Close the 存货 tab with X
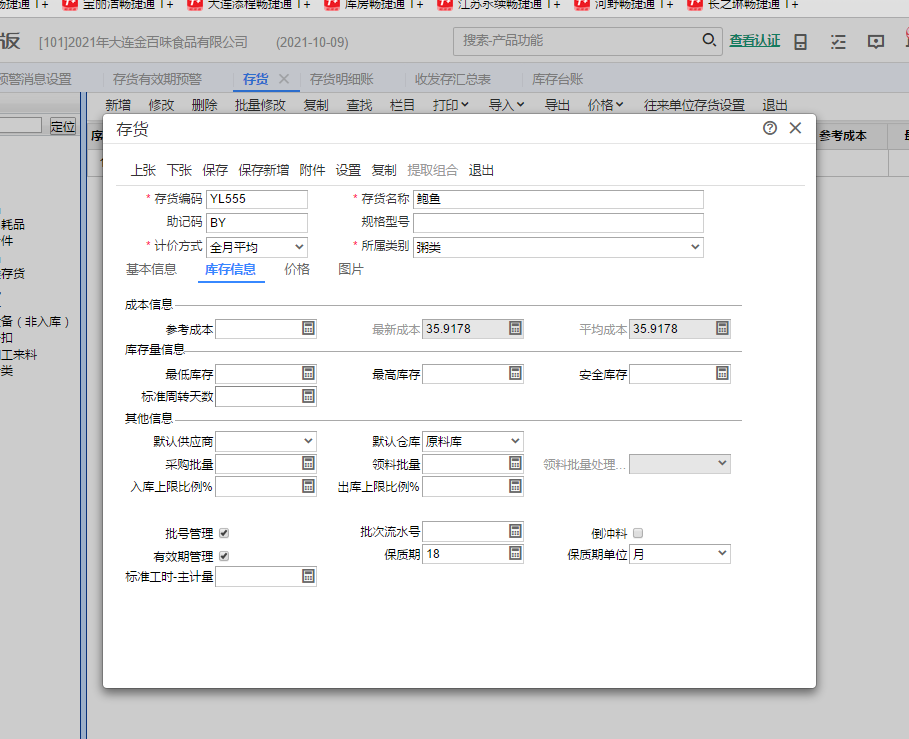Viewport: 909px width, 739px height. pyautogui.click(x=284, y=79)
